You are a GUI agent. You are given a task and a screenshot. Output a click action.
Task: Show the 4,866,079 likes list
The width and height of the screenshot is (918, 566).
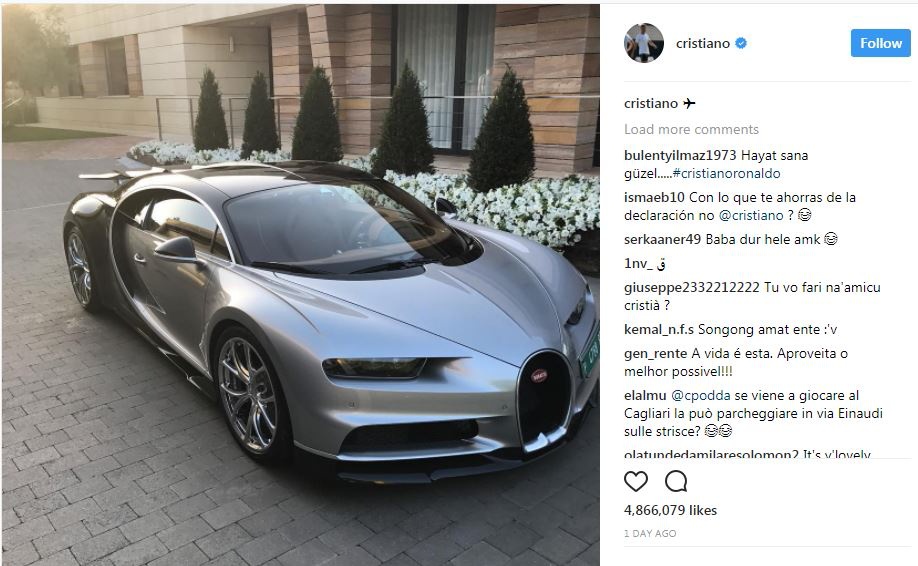[670, 510]
